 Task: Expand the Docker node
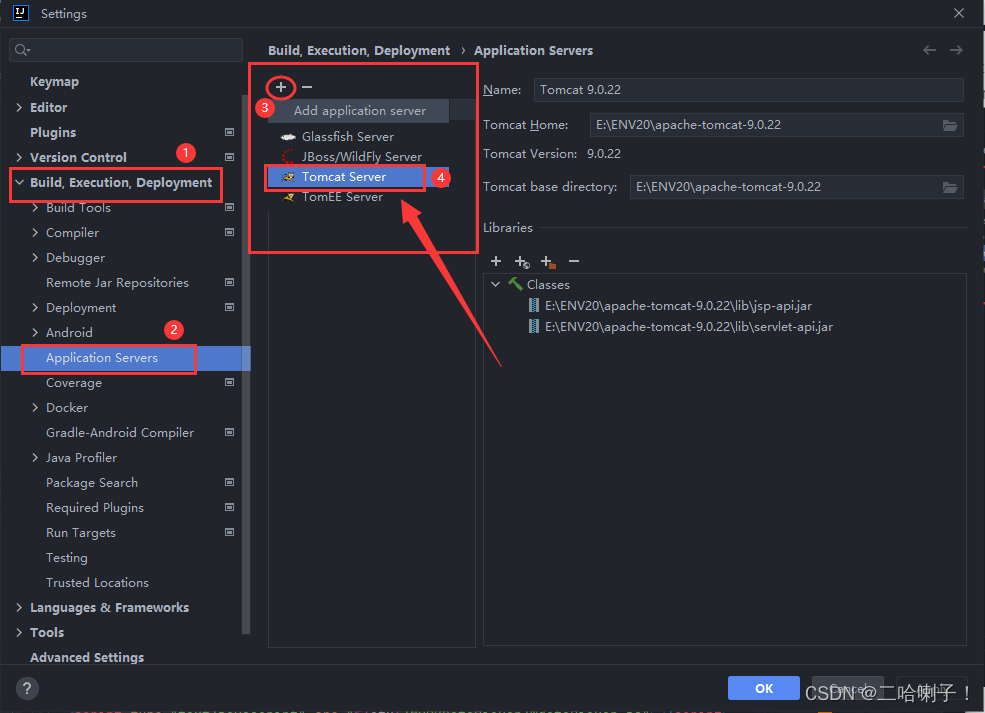click(x=35, y=408)
